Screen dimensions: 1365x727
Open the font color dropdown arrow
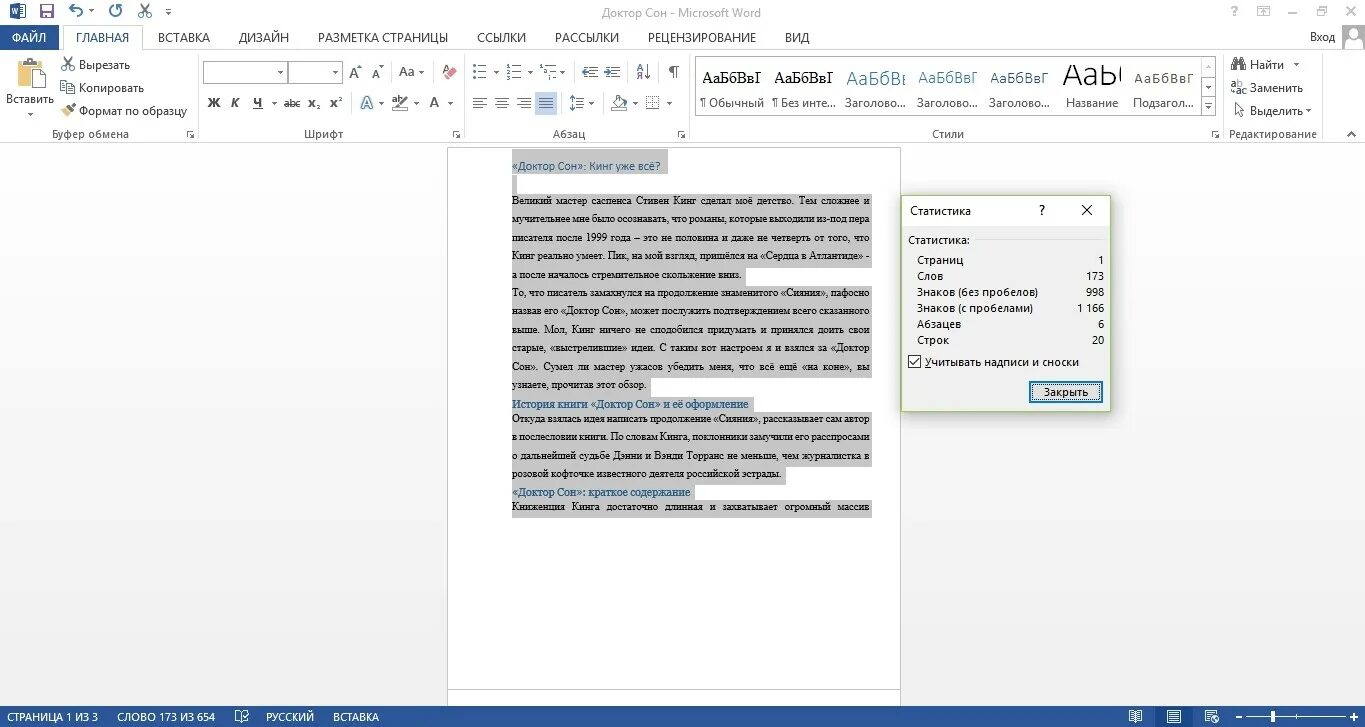[x=451, y=103]
